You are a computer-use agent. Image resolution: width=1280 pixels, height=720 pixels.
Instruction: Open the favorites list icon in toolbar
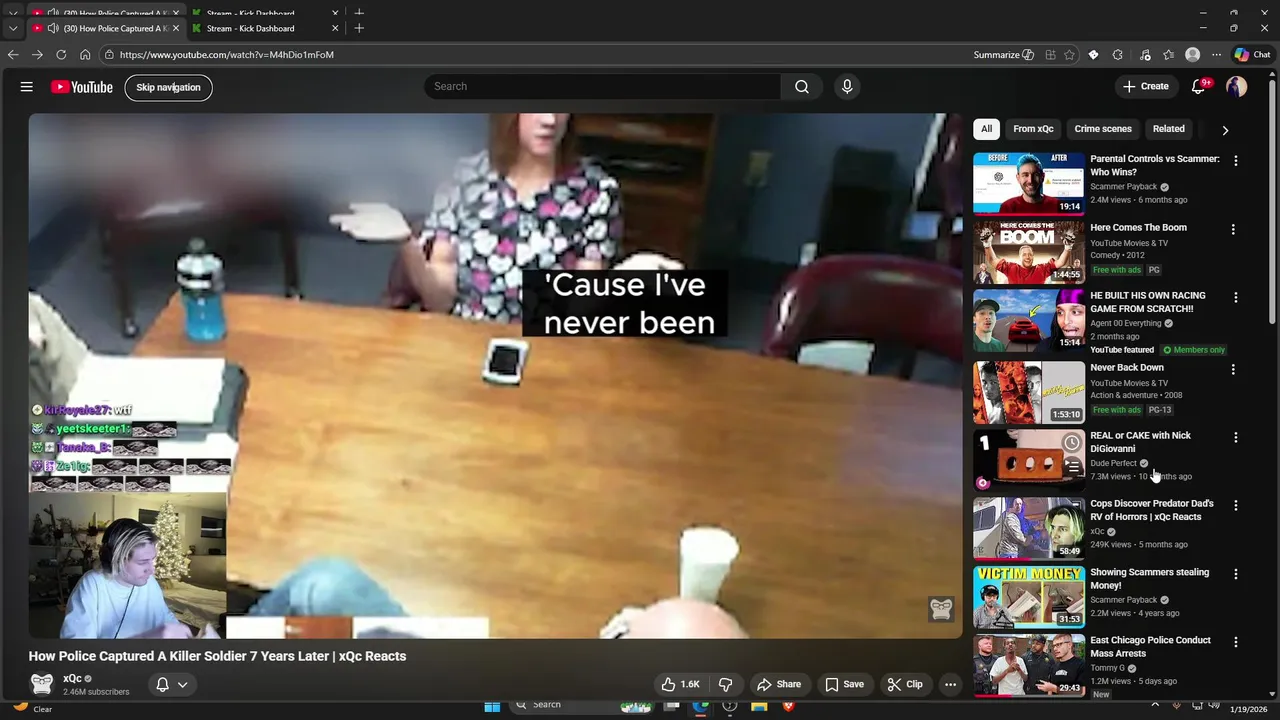[1169, 55]
